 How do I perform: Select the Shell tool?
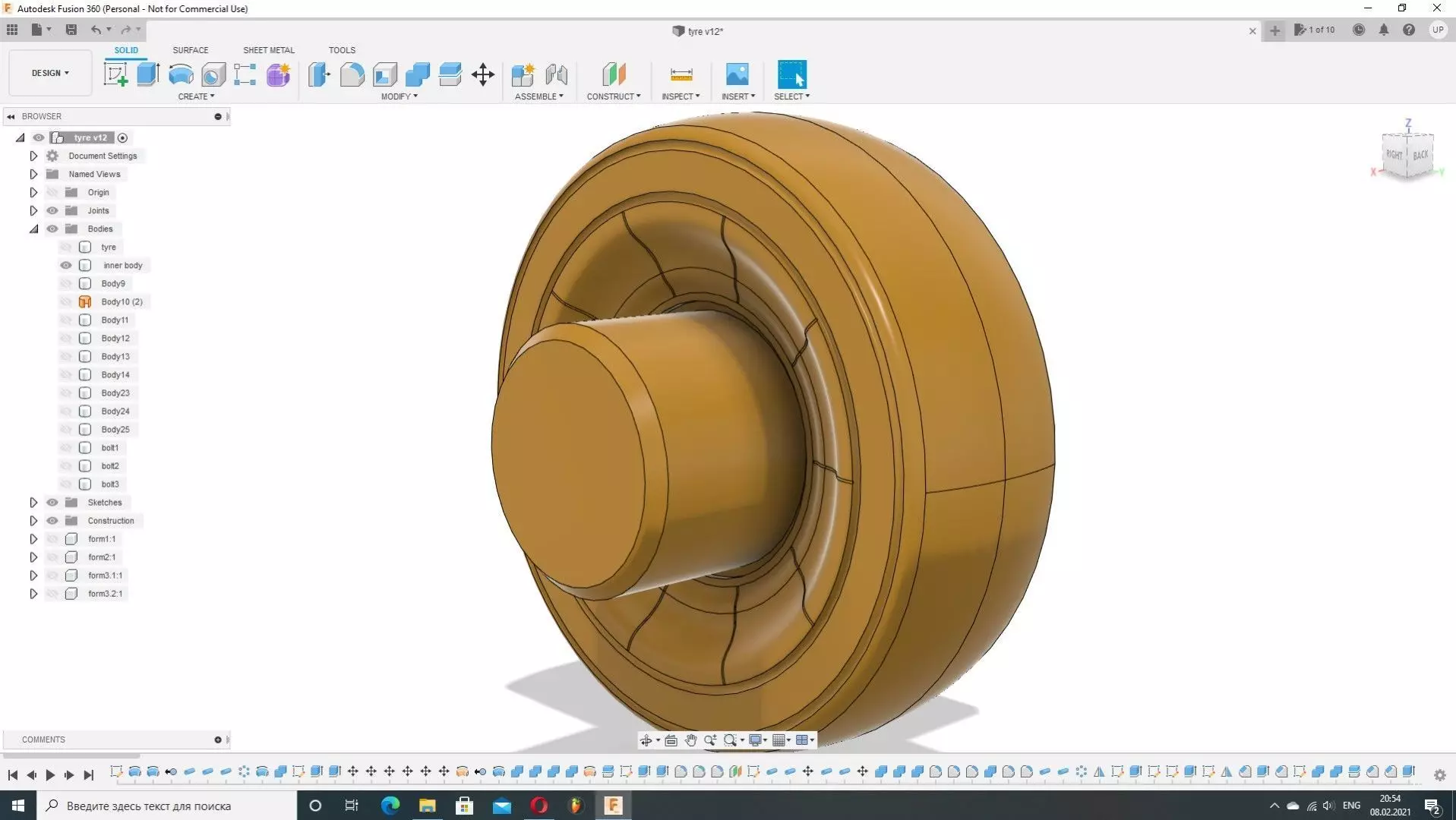[385, 74]
